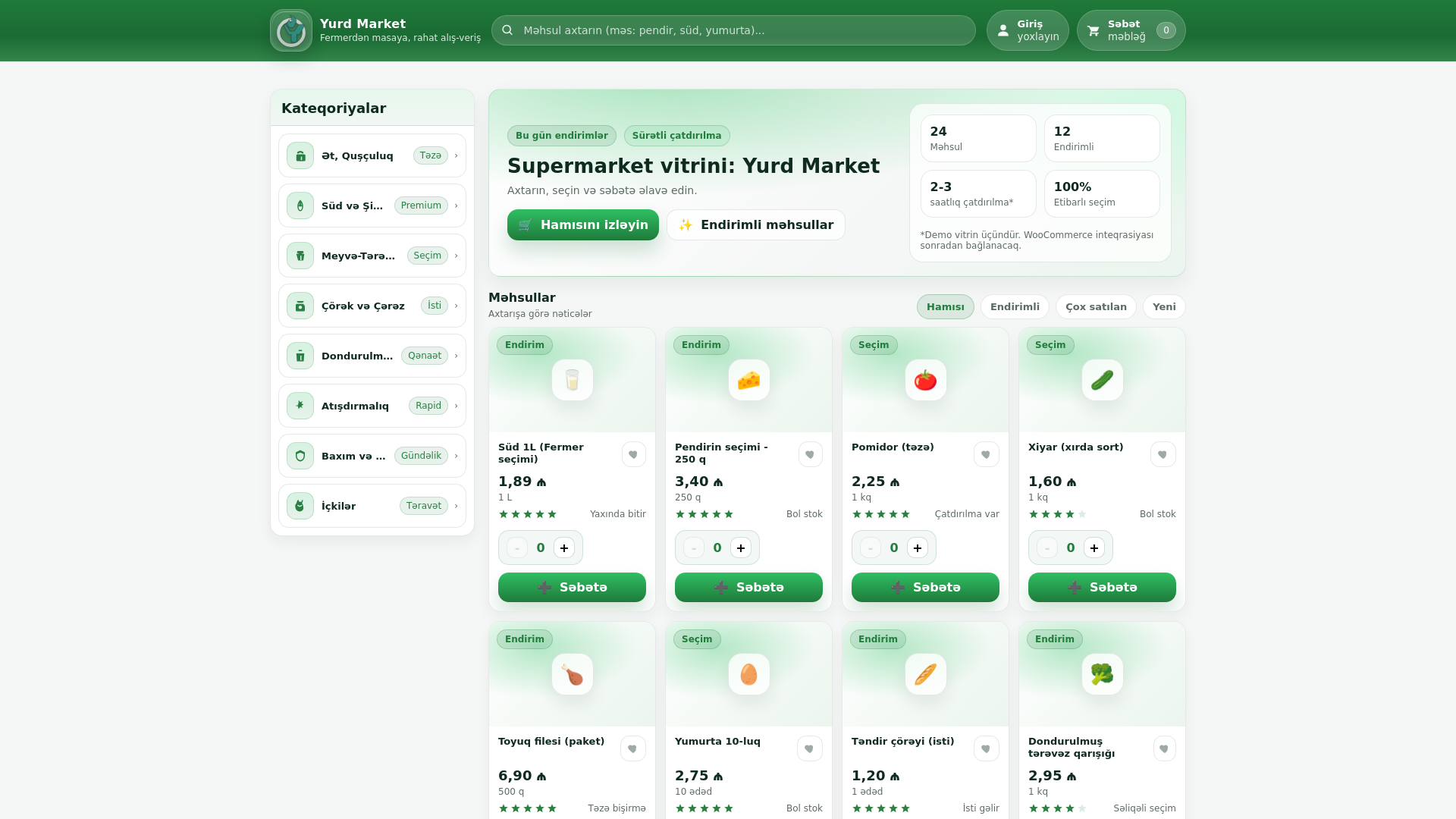Favorite Pendirin seçimi with heart icon
Image resolution: width=1456 pixels, height=819 pixels.
click(x=811, y=454)
